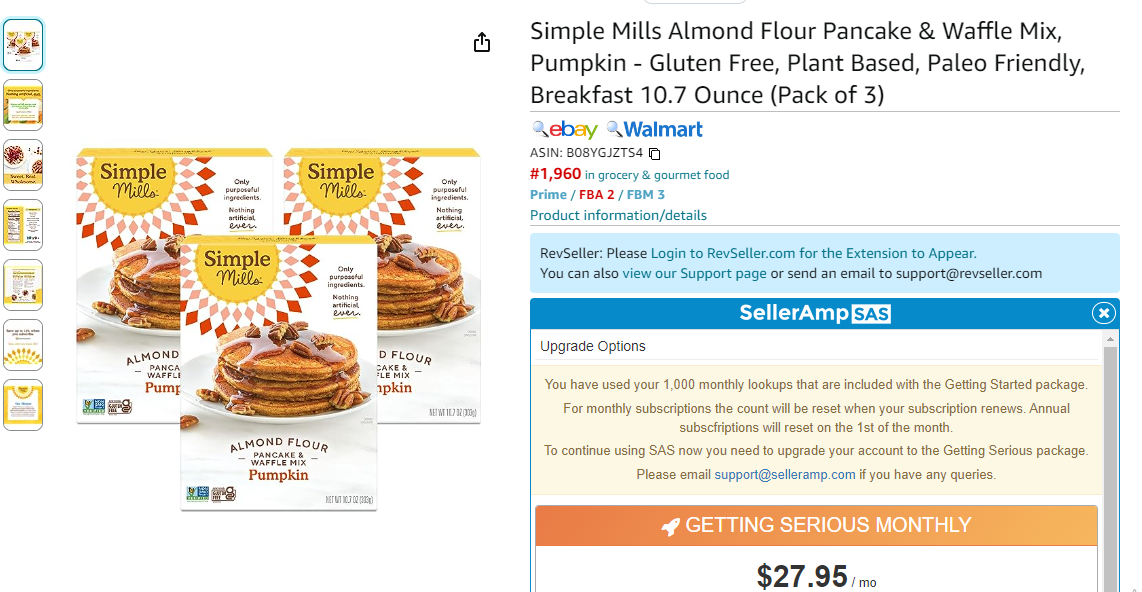This screenshot has height=592, width=1142.
Task: Open the last thumbnail in the strip
Action: tap(23, 404)
